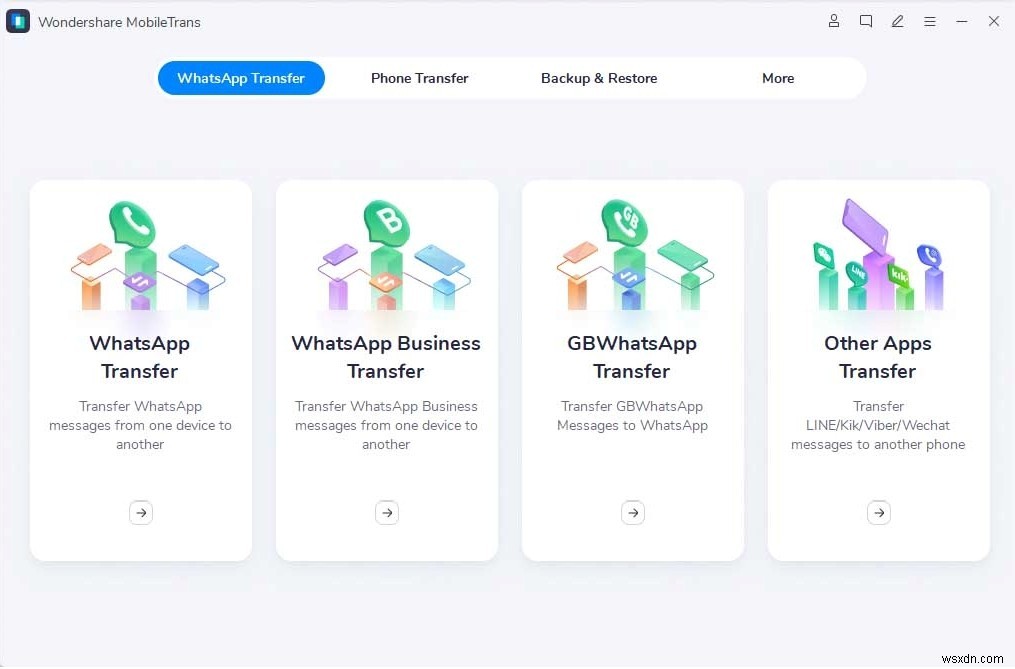Launch WhatsApp Business Transfer via arrow button
The image size is (1015, 669).
coord(386,512)
